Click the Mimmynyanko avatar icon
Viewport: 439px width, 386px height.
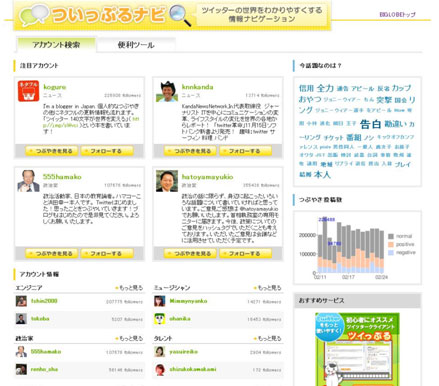(x=160, y=301)
